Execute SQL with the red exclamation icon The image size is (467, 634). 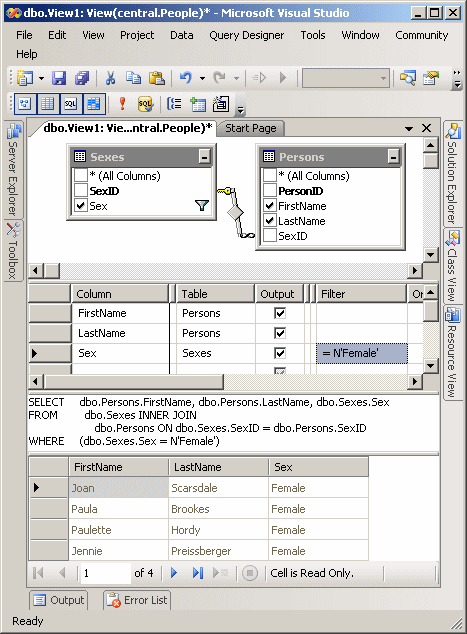pyautogui.click(x=122, y=104)
